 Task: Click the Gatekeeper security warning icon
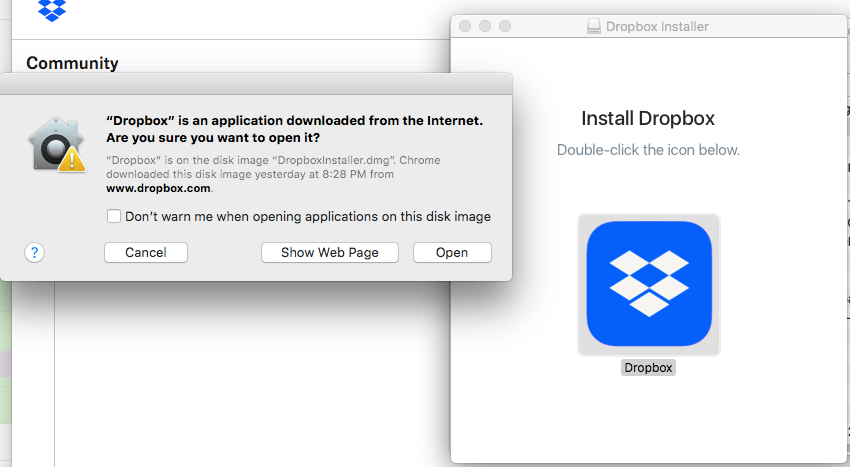(55, 144)
